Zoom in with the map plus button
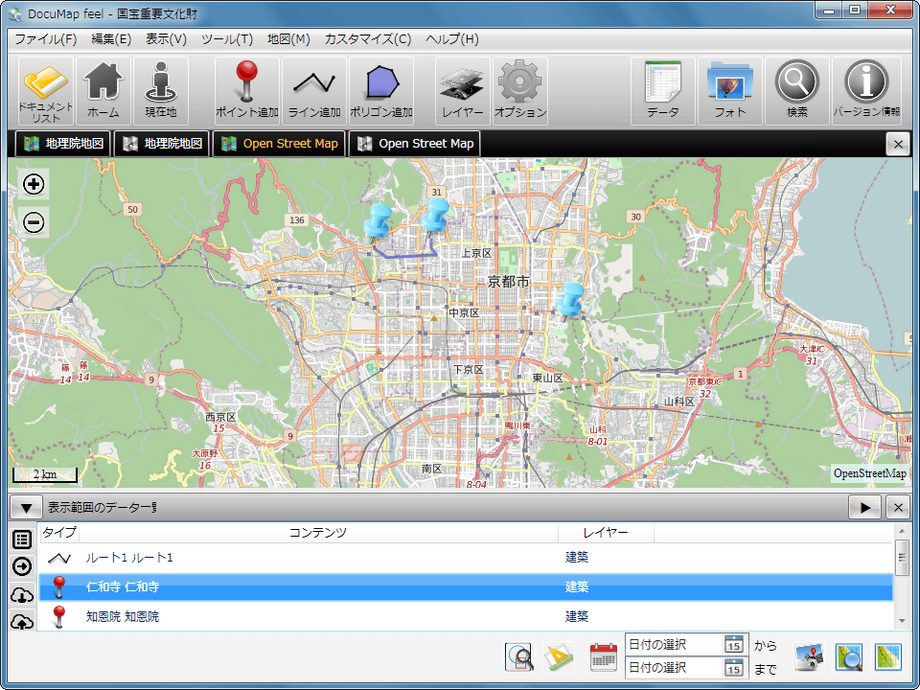 (x=33, y=184)
